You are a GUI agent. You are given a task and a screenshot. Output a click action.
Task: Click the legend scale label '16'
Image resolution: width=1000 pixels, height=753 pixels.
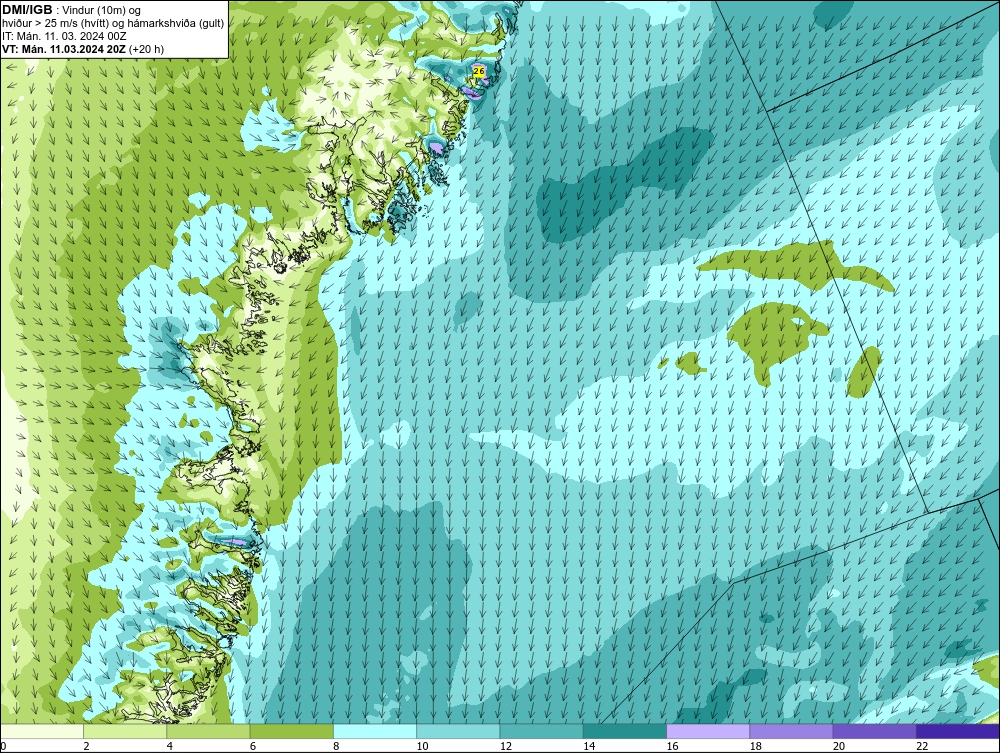click(x=672, y=746)
